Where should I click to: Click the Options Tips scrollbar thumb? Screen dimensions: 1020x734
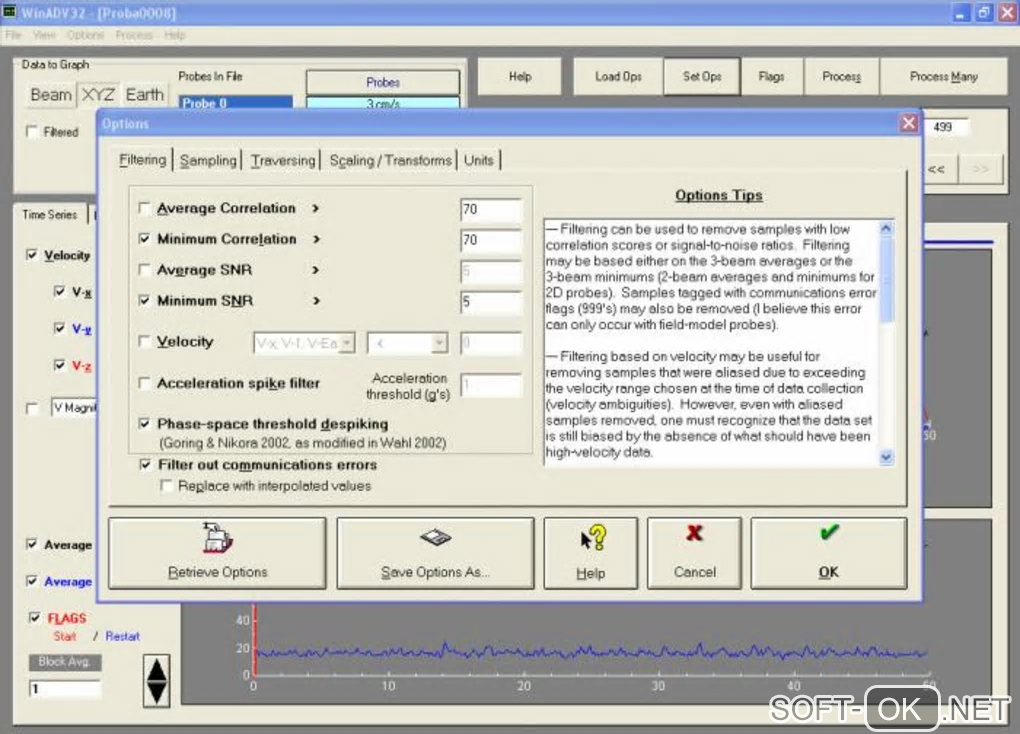click(886, 278)
